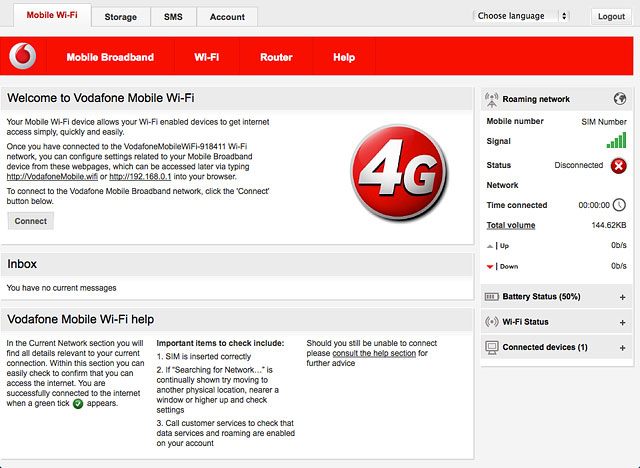Click the Signal label
This screenshot has height=468, width=640.
pyautogui.click(x=498, y=141)
